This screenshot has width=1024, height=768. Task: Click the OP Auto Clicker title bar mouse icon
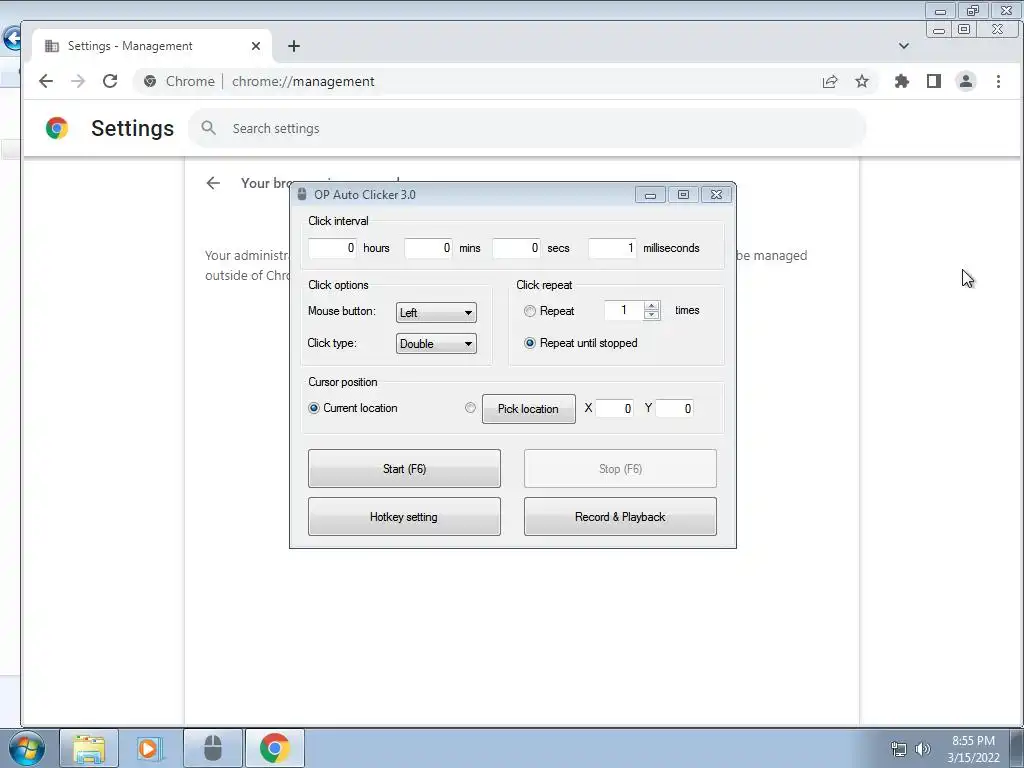(x=302, y=194)
